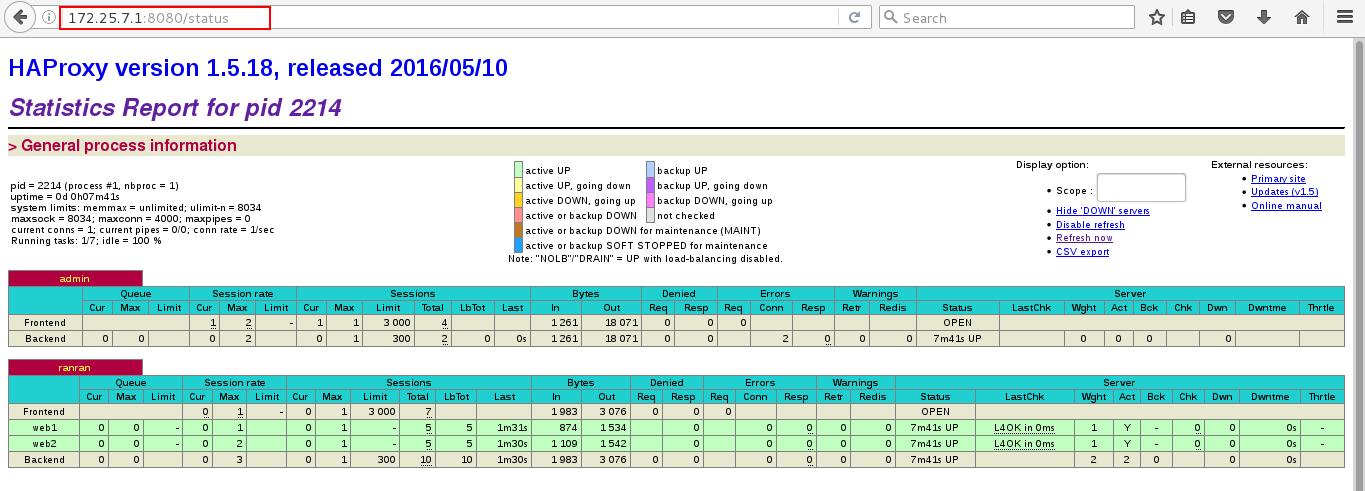This screenshot has height=491, width=1365.
Task: Click the HAProxy version 1.5.18 heading
Action: tap(258, 68)
